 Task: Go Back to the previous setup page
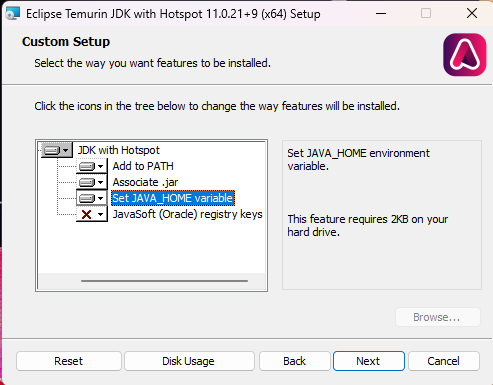tap(294, 361)
